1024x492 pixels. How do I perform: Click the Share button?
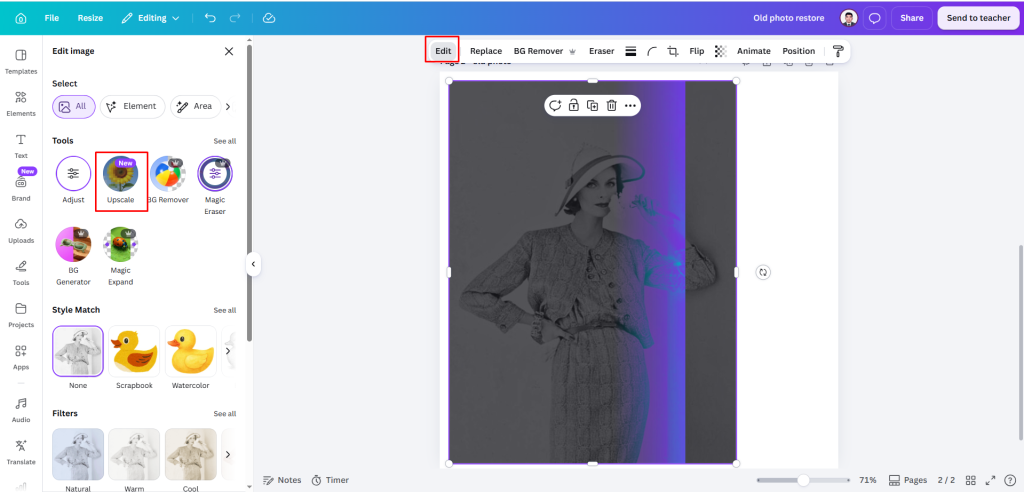[x=912, y=18]
